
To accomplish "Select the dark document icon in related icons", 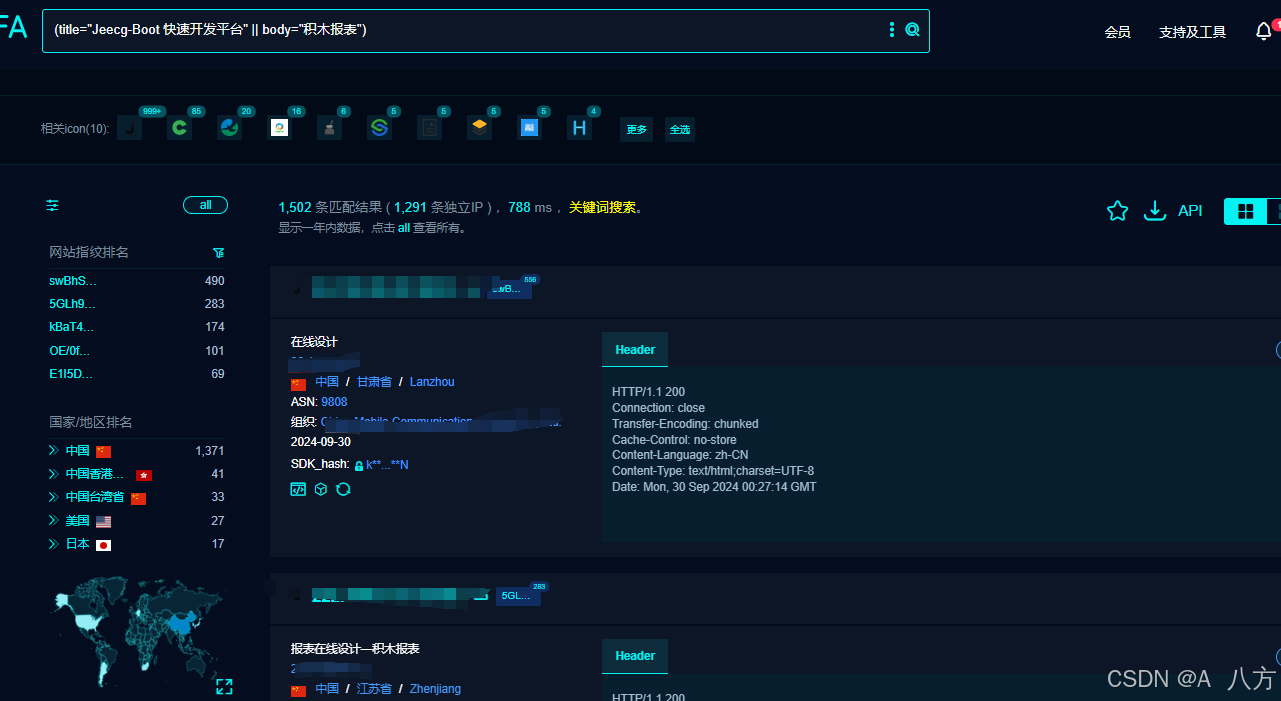I will [x=429, y=127].
